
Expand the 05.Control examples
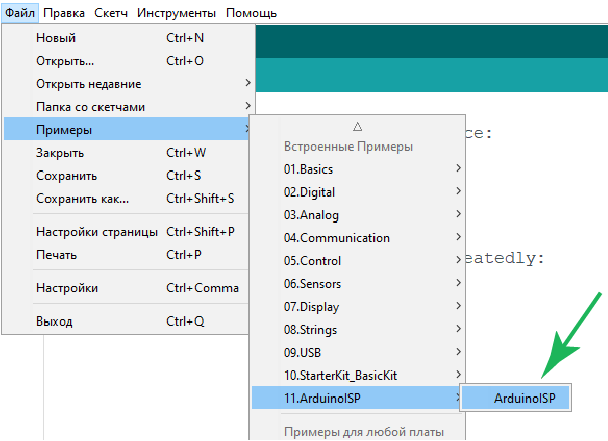pos(357,261)
